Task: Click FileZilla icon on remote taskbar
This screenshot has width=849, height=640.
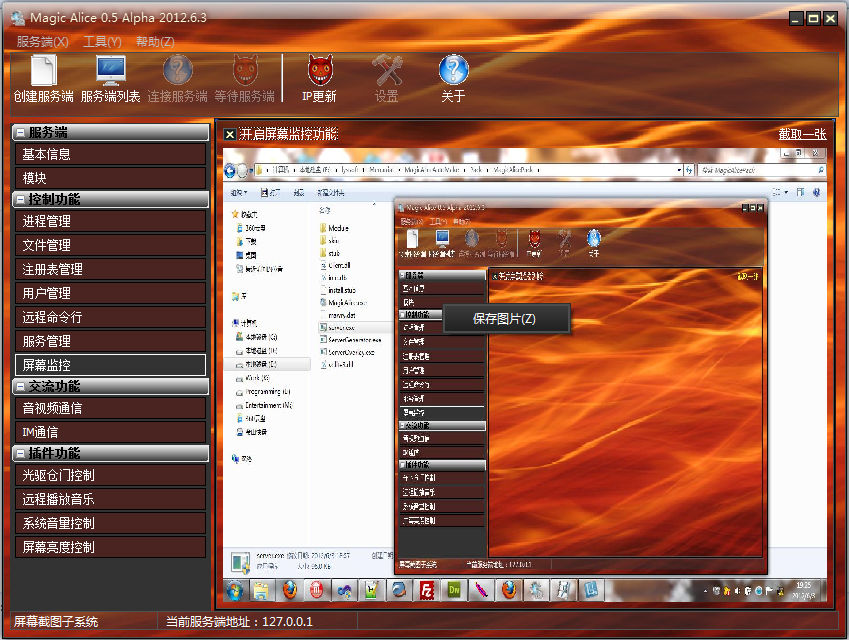Action: coord(427,590)
